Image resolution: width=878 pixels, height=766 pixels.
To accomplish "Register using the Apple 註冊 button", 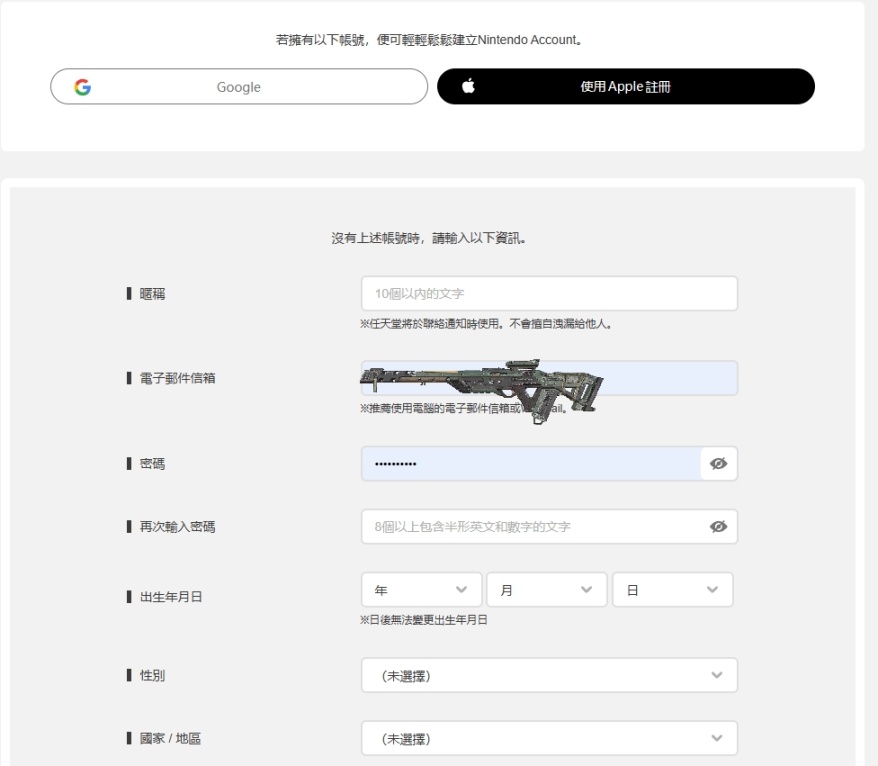I will tap(625, 87).
